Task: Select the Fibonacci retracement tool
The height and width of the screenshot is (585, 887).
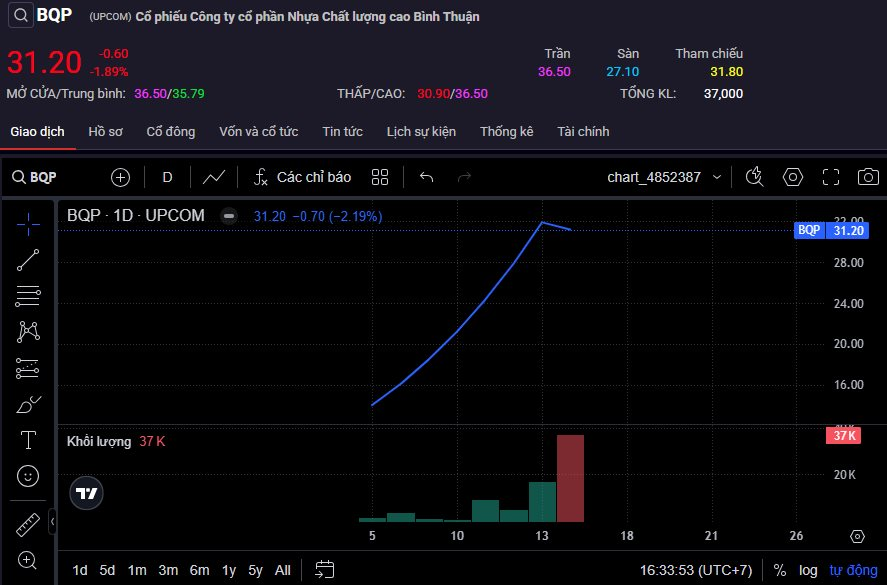Action: click(28, 296)
